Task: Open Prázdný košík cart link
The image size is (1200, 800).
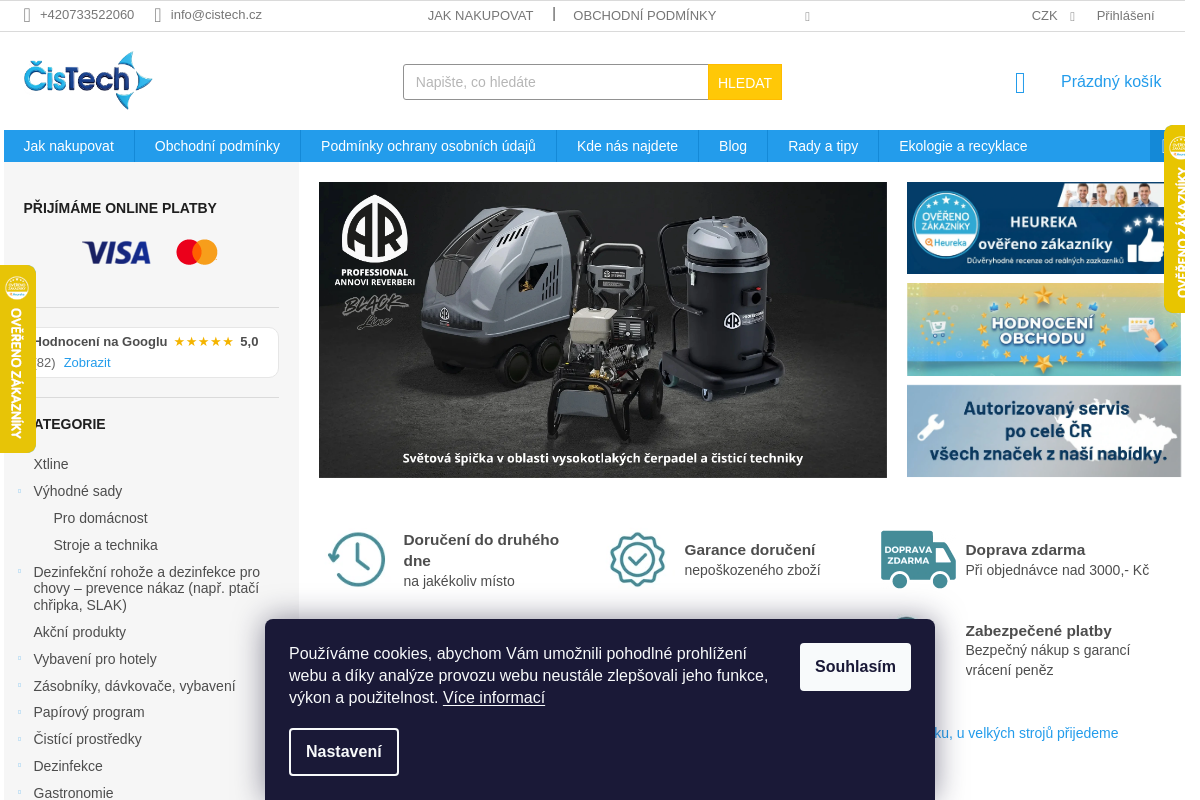Action: (x=1111, y=82)
